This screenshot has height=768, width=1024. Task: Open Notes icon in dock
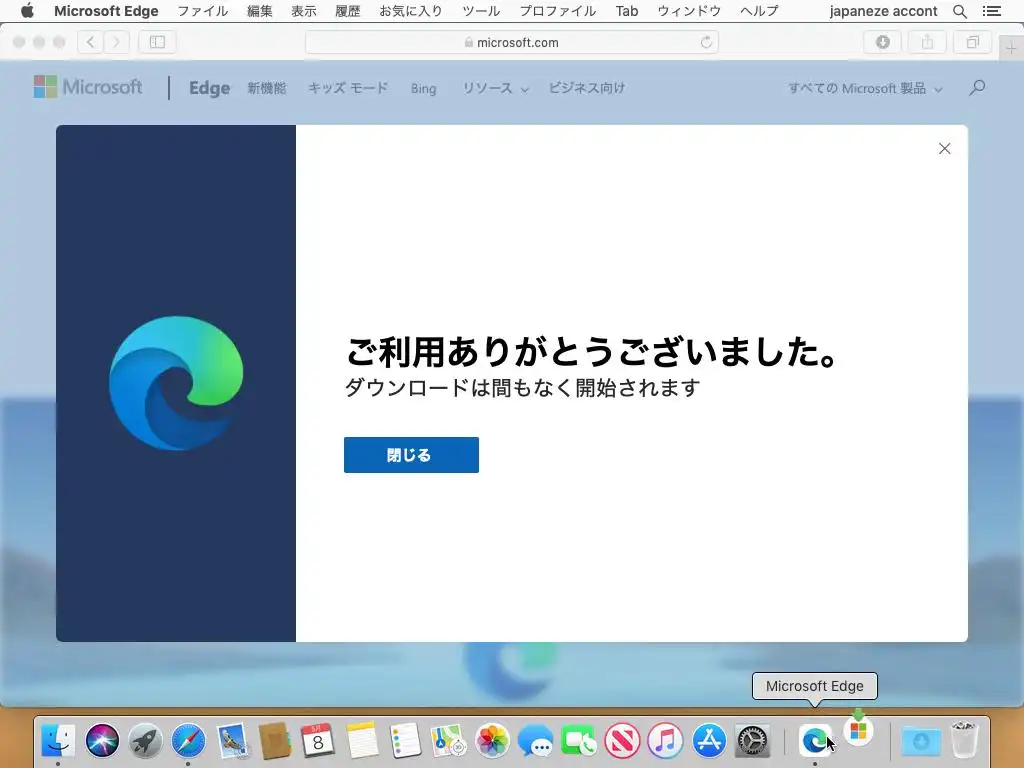tap(362, 741)
